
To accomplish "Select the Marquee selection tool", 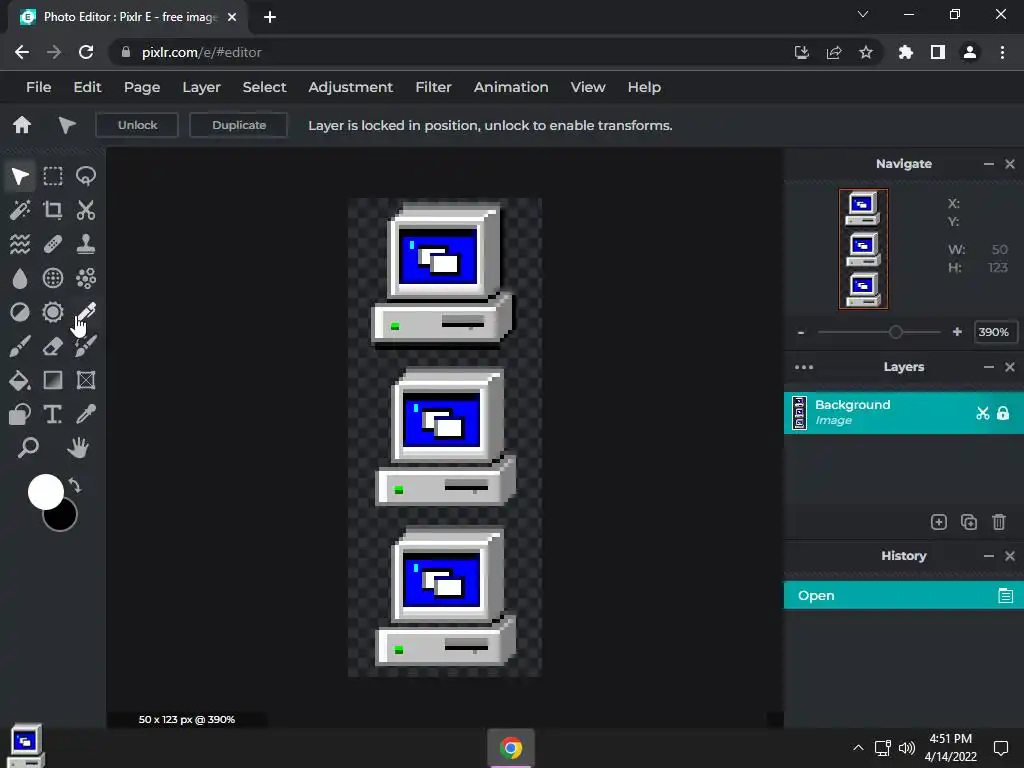I will tap(53, 176).
